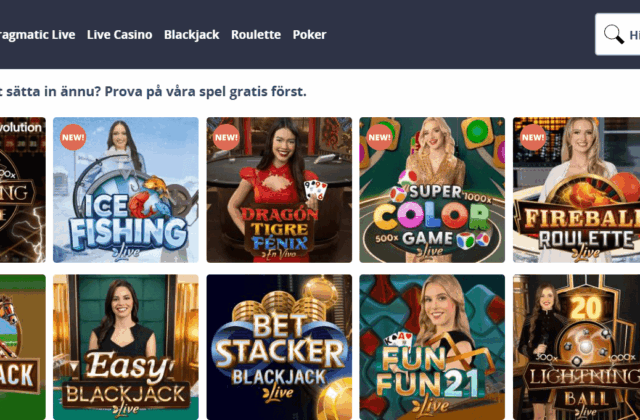The image size is (640, 420).
Task: Open the Roulette category
Action: [256, 35]
